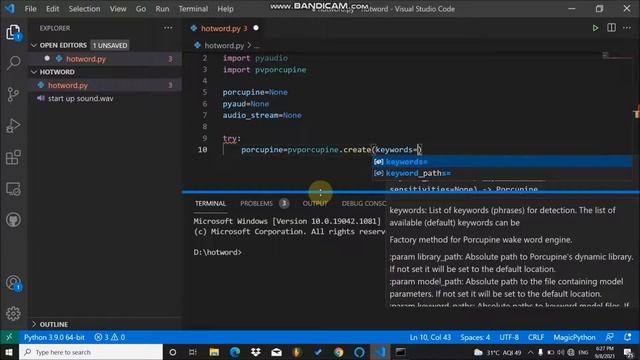This screenshot has width=640, height=360.
Task: Open the Terminal menu
Action: pyautogui.click(x=193, y=9)
